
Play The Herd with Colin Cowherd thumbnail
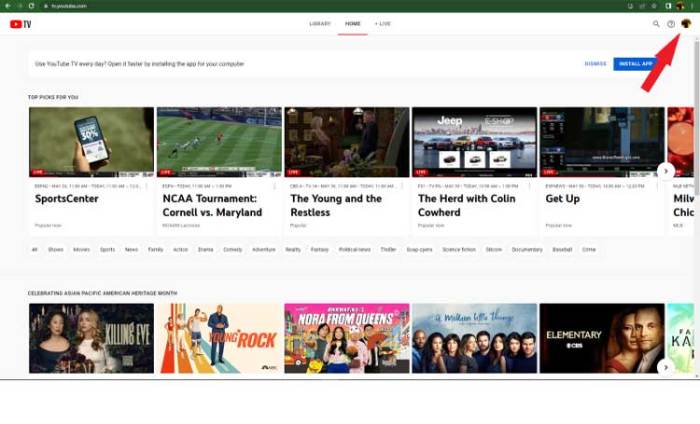click(x=475, y=142)
